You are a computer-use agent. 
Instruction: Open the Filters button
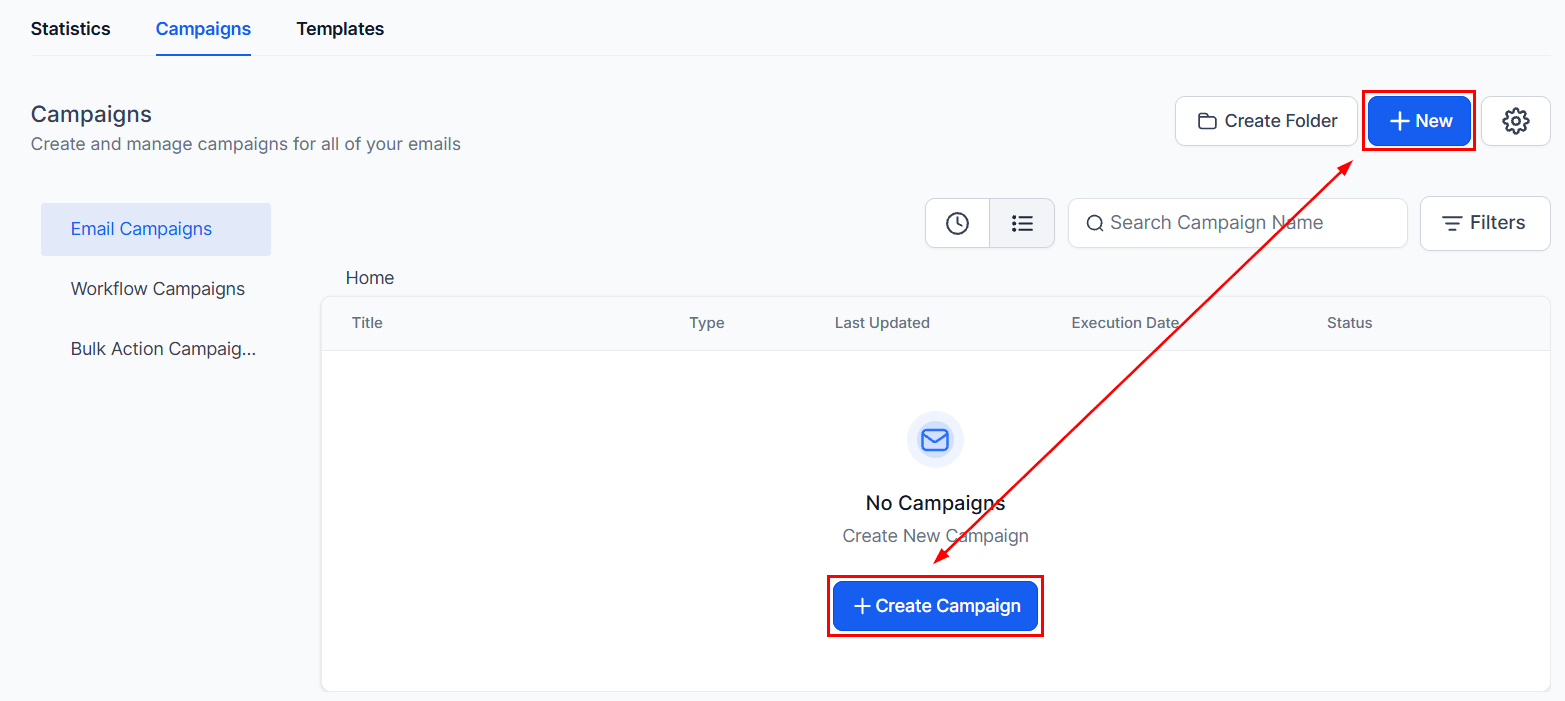pos(1485,223)
